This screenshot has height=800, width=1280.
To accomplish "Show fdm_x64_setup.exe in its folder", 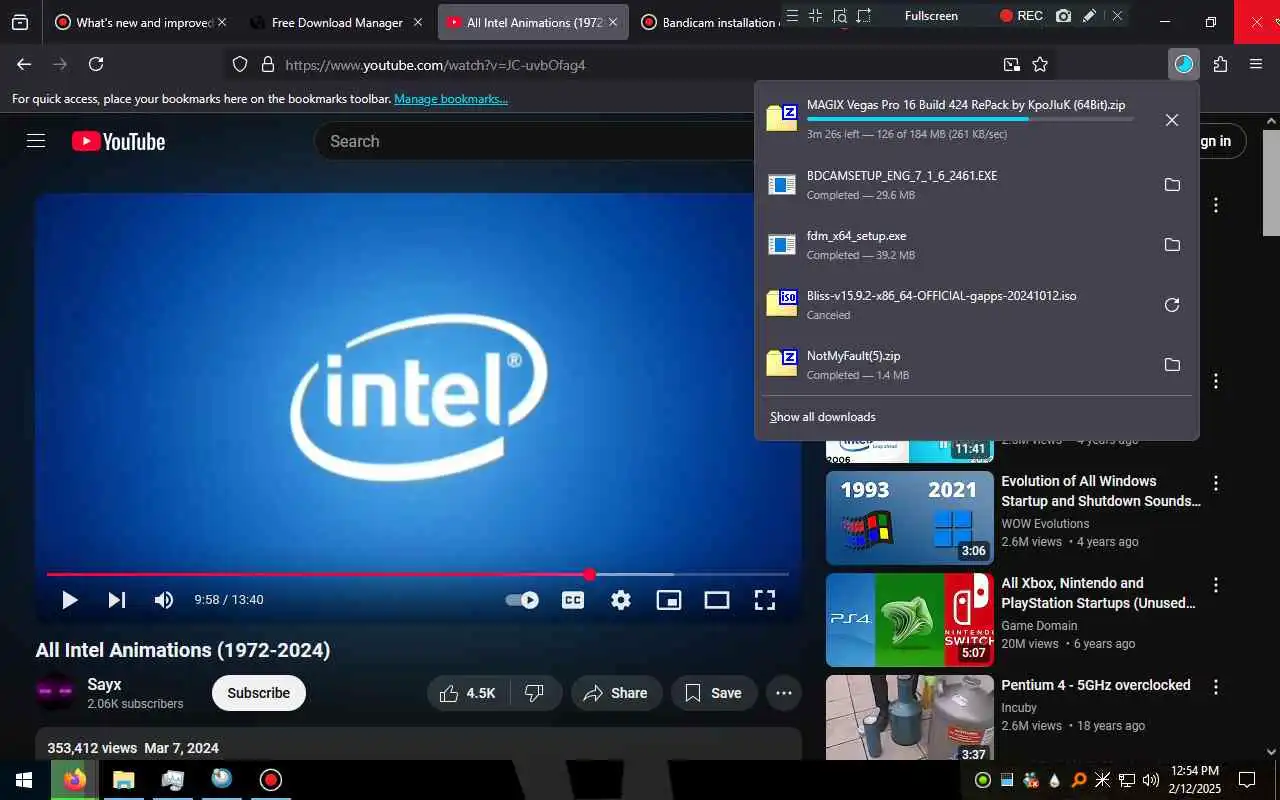I will coord(1172,245).
